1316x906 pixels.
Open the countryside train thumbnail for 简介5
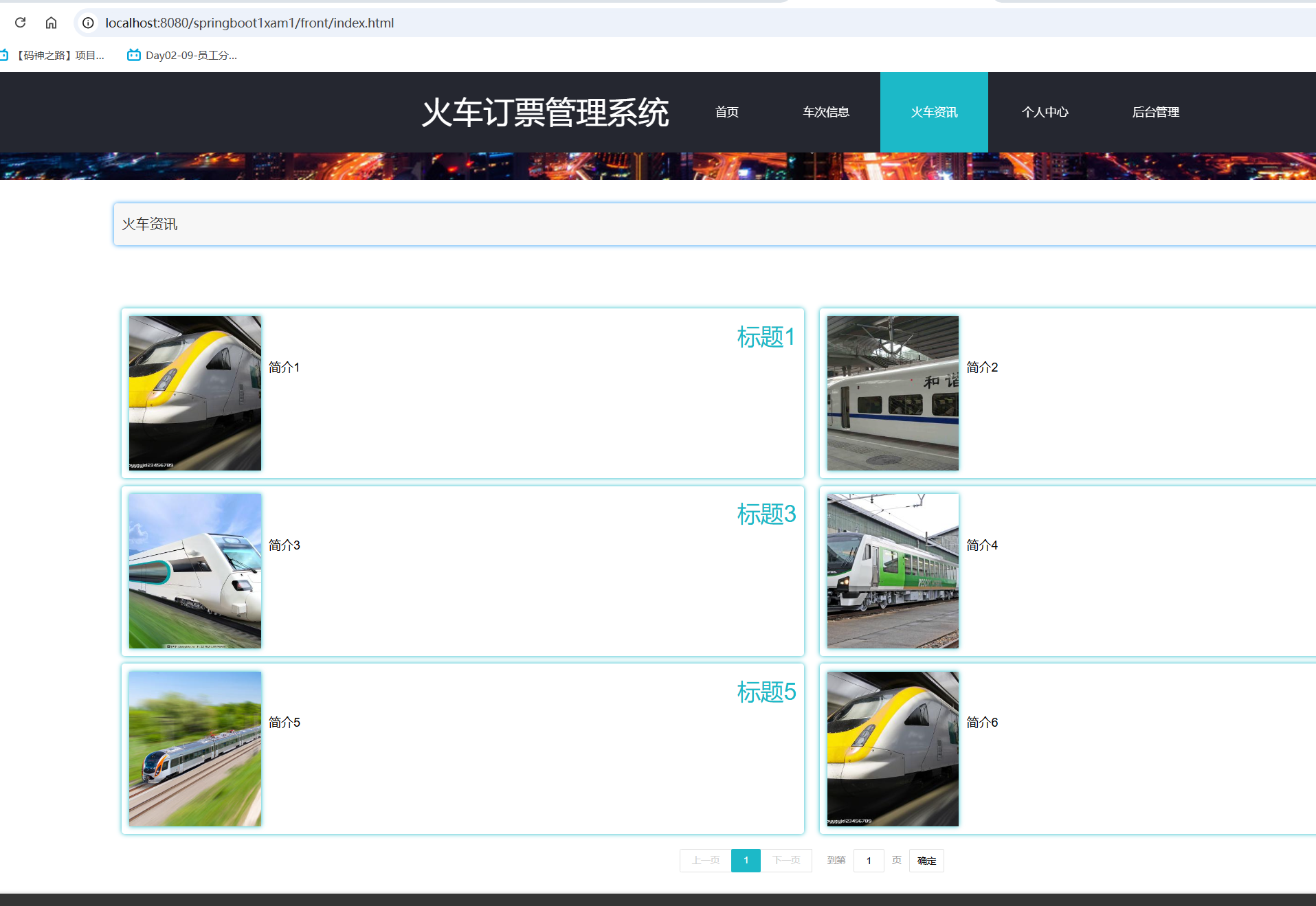pyautogui.click(x=195, y=749)
